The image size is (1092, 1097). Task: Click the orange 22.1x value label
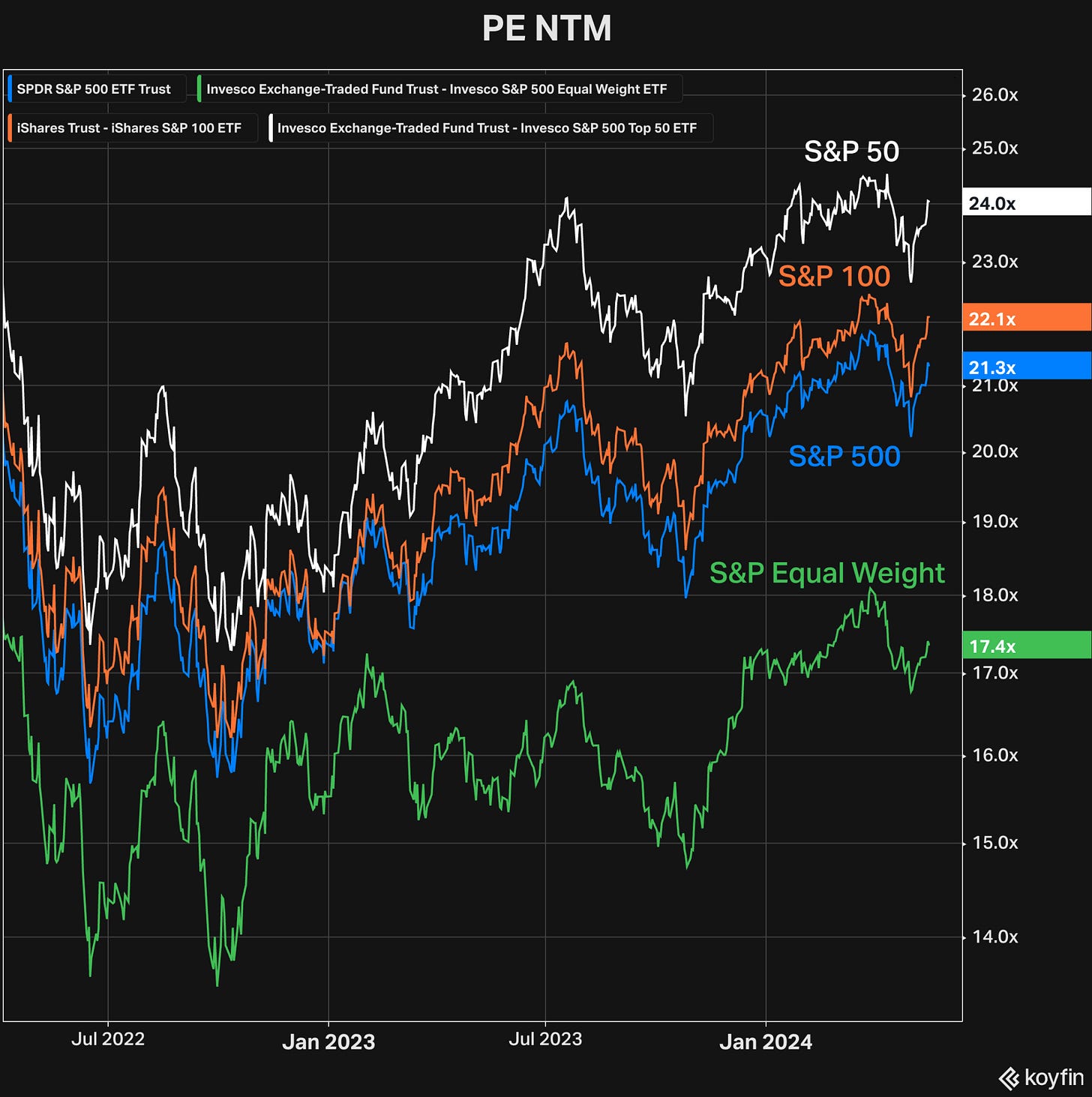tap(1027, 319)
